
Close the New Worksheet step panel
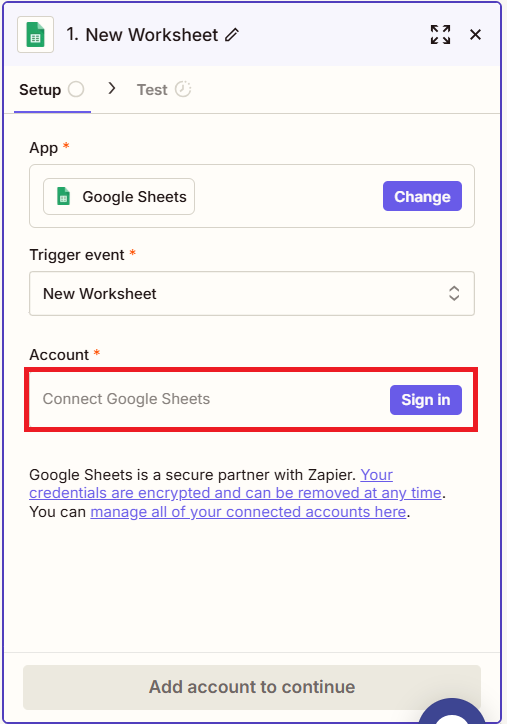[x=475, y=35]
